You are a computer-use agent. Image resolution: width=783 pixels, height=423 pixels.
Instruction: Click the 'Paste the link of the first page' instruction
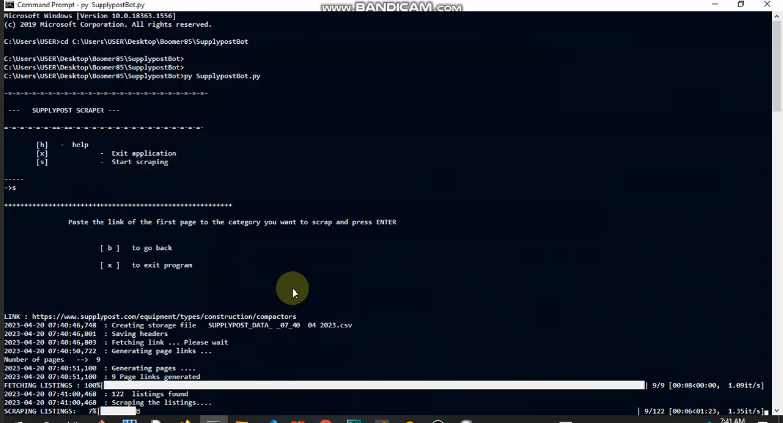tap(232, 222)
